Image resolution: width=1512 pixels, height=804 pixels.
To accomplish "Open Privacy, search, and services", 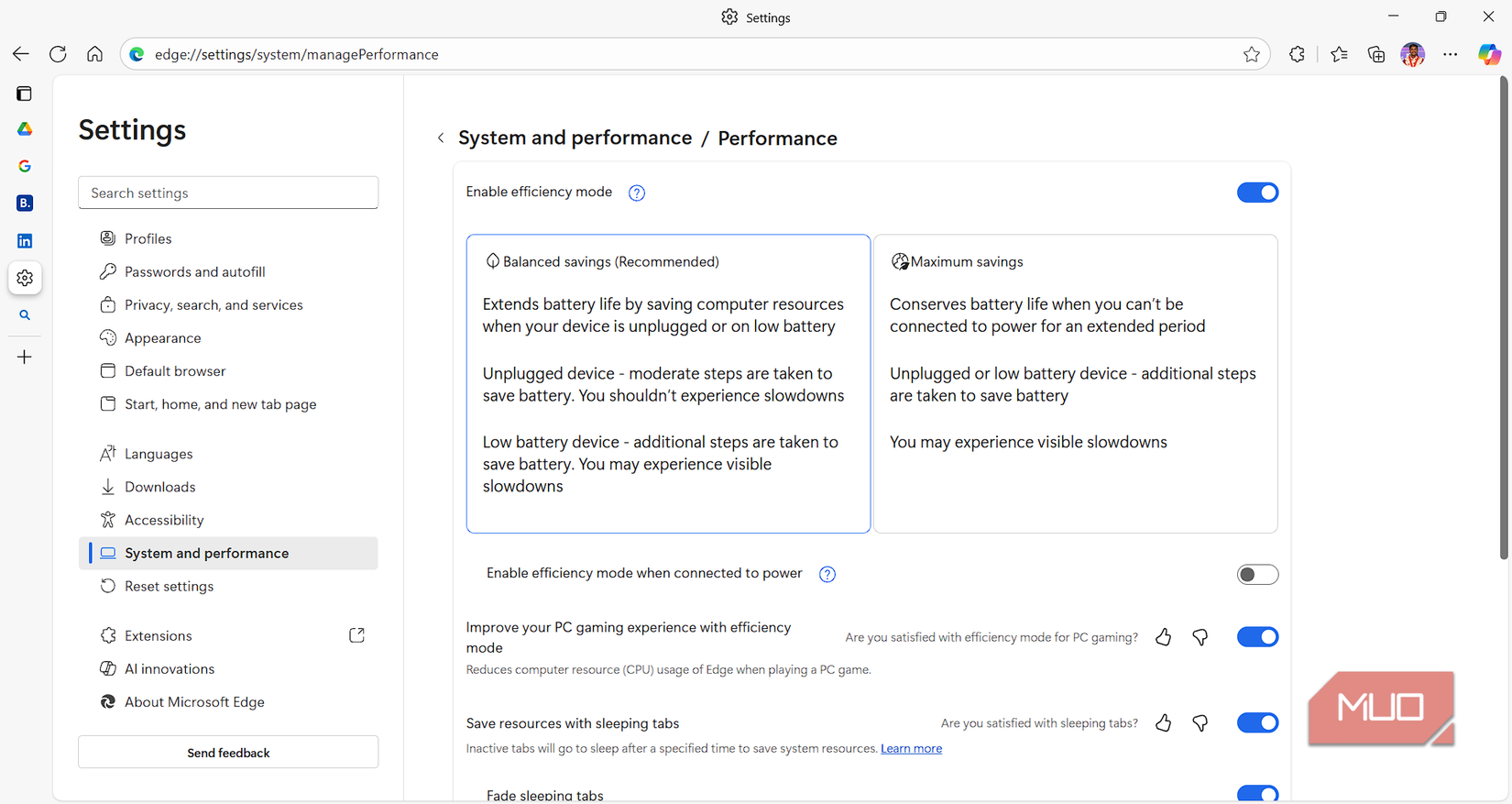I will (228, 304).
